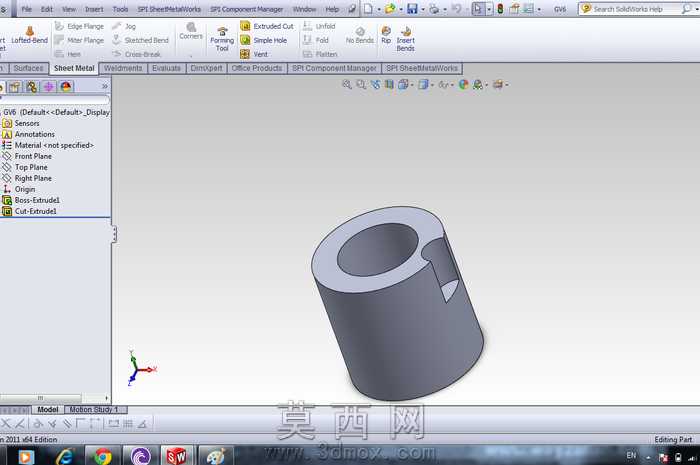Open the DisplayManager tab icon
This screenshot has height=465, width=700.
[x=66, y=87]
